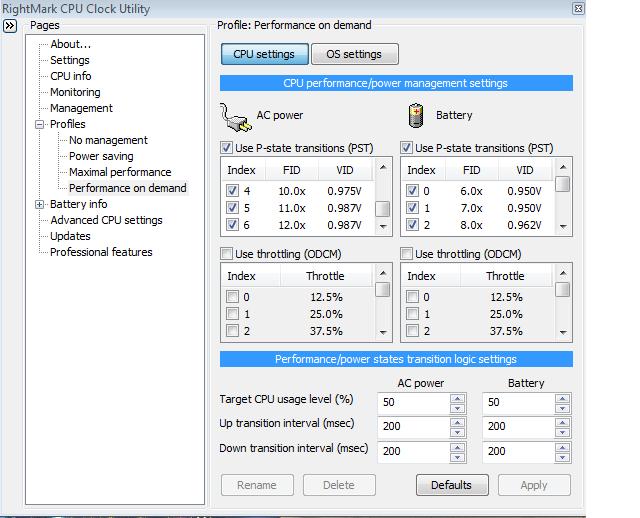Uncheck Battery P-state index 0
Screen dimensions: 640x518
click(412, 191)
